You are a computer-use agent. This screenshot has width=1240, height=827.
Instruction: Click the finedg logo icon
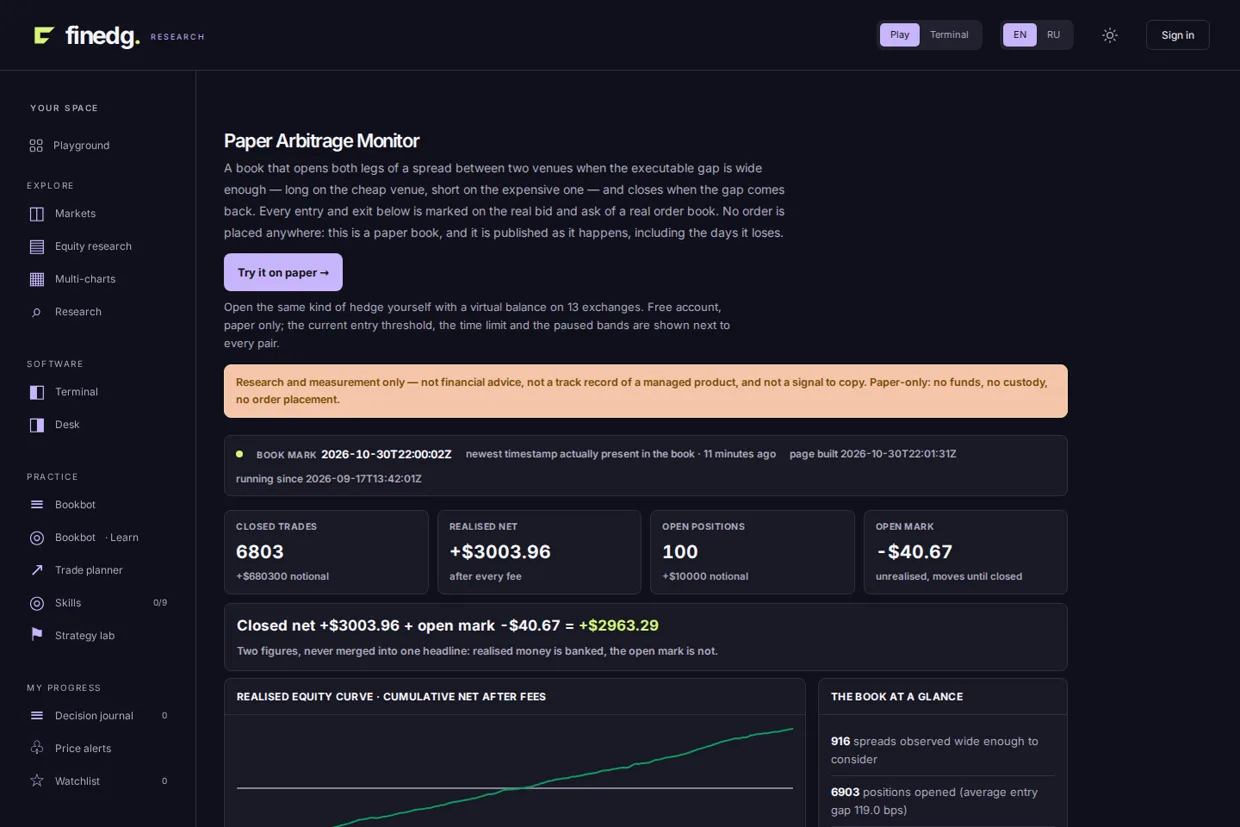coord(44,35)
